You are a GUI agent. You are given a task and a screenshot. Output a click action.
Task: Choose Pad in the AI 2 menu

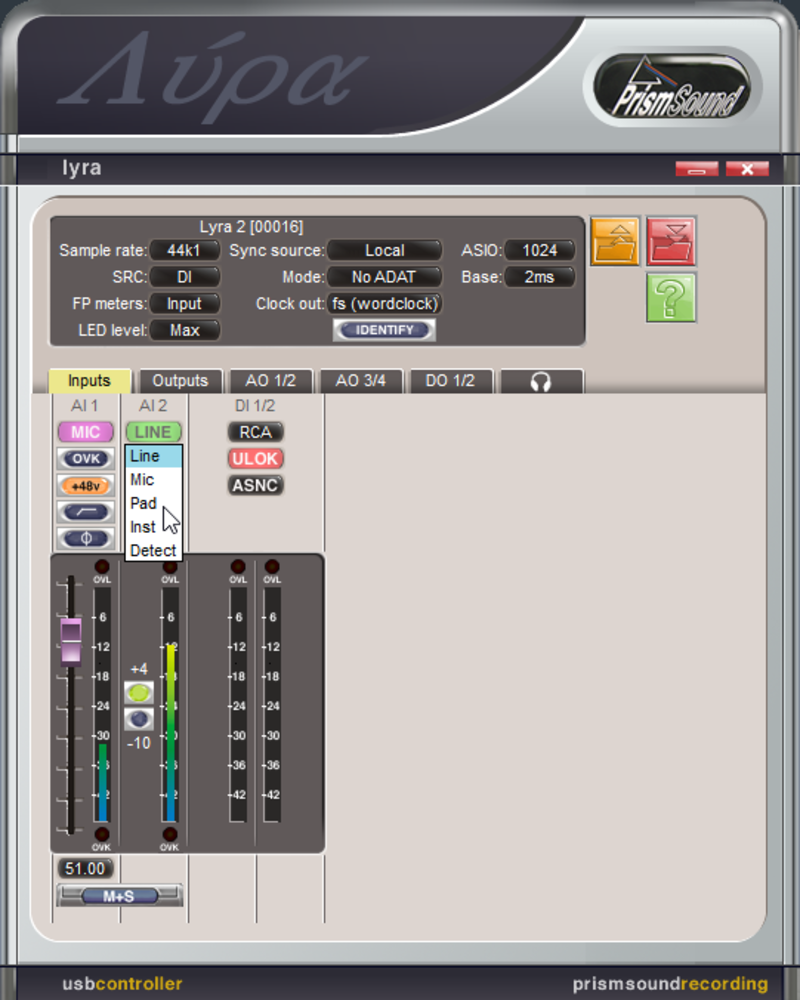tap(154, 503)
